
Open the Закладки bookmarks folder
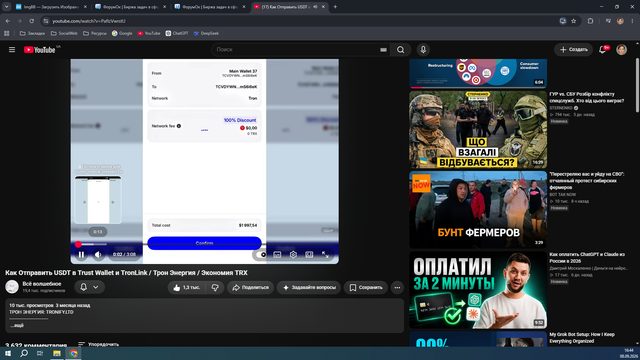(x=32, y=33)
